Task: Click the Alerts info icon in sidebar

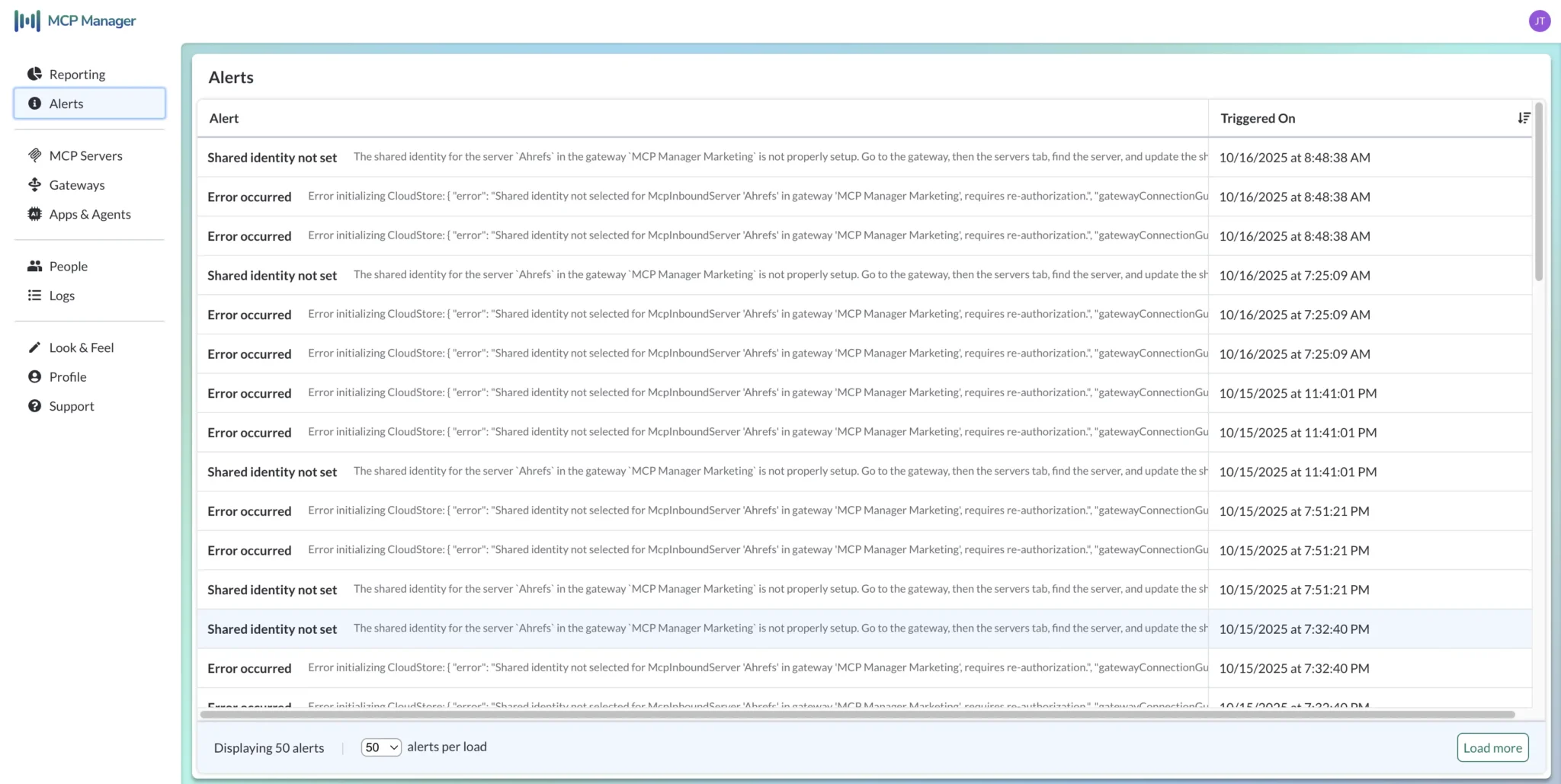Action: tap(34, 104)
